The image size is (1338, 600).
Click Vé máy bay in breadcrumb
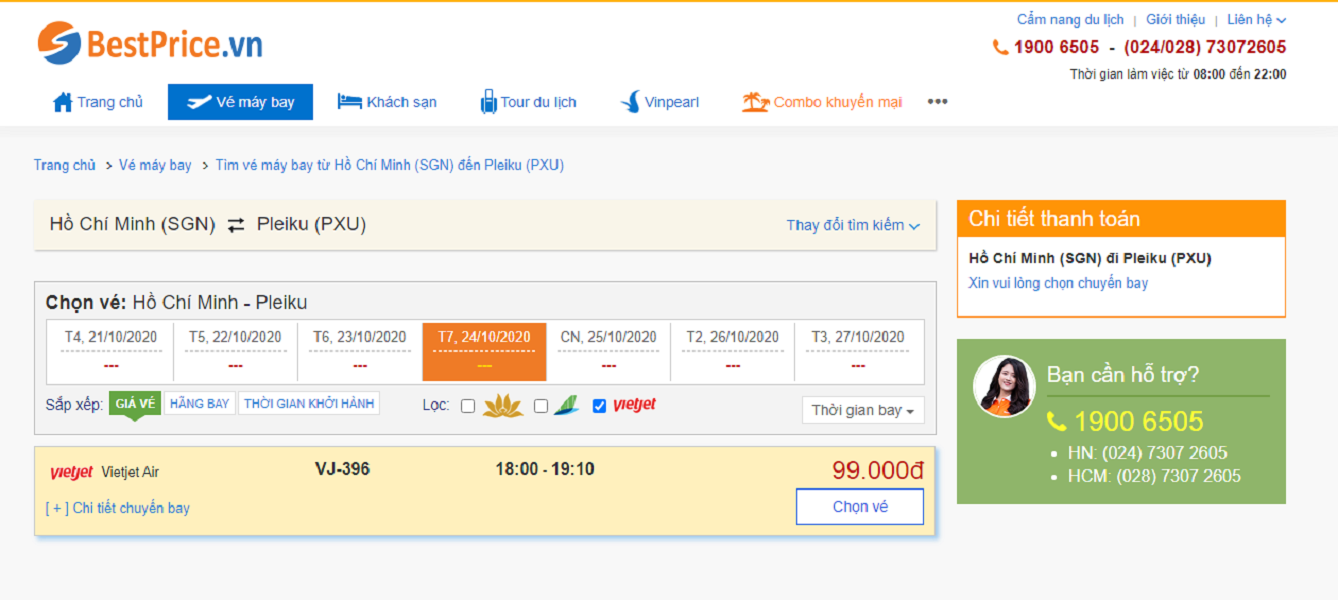pos(155,165)
